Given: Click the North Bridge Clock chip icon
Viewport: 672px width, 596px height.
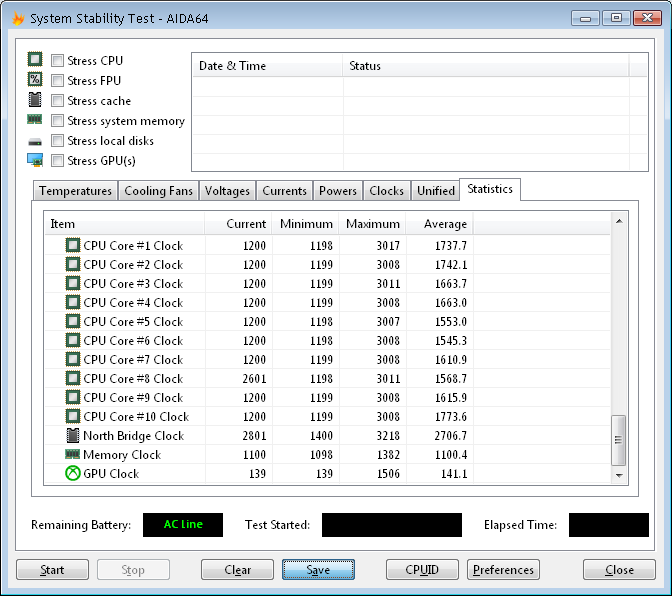Looking at the screenshot, I should [x=72, y=435].
